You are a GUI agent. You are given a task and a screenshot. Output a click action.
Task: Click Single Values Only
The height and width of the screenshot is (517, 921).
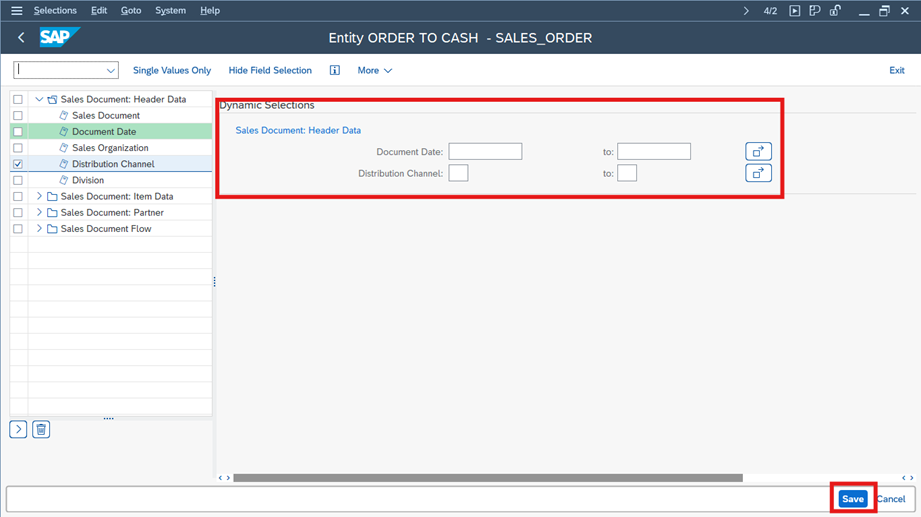coord(172,71)
